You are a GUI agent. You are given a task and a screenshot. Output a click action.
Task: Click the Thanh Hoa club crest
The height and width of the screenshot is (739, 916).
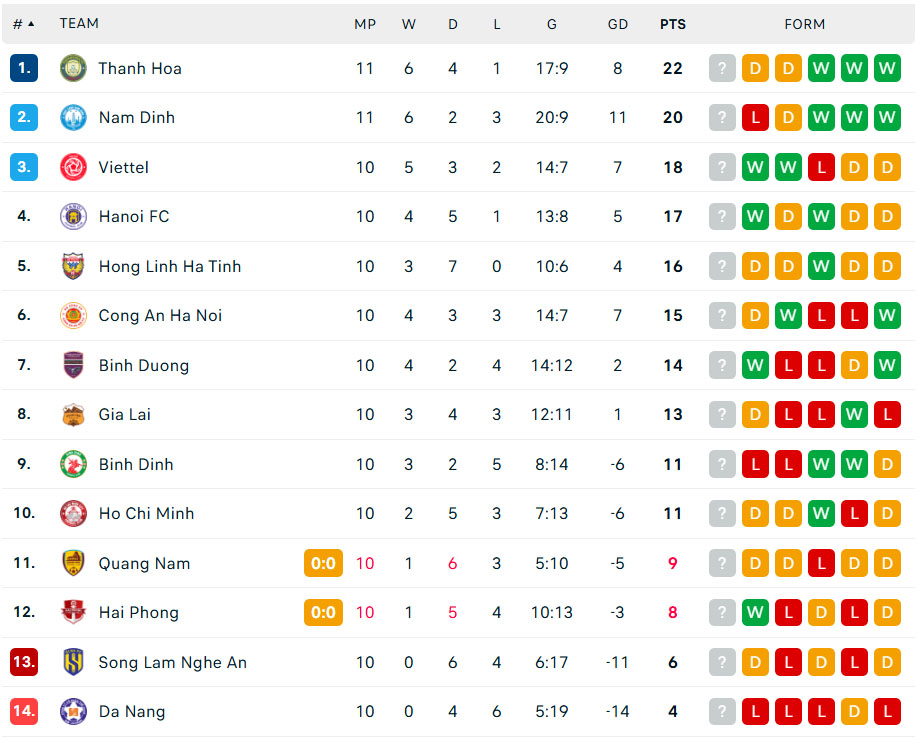coord(73,68)
